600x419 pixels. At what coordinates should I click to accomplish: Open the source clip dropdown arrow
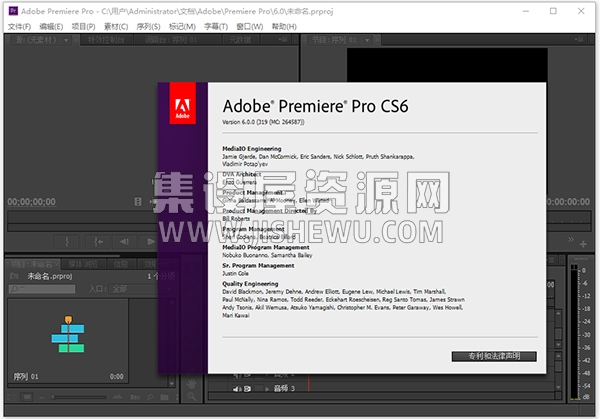(66, 40)
